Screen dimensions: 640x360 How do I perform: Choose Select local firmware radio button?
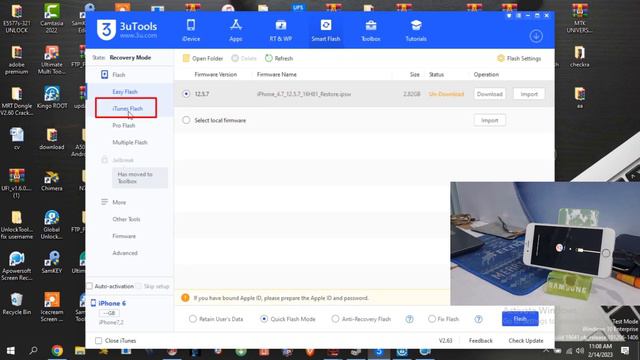click(186, 120)
